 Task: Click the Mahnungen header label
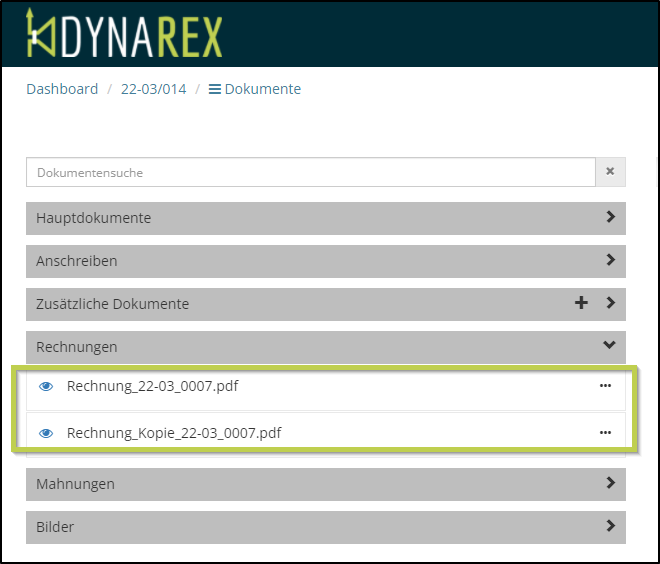(x=75, y=484)
